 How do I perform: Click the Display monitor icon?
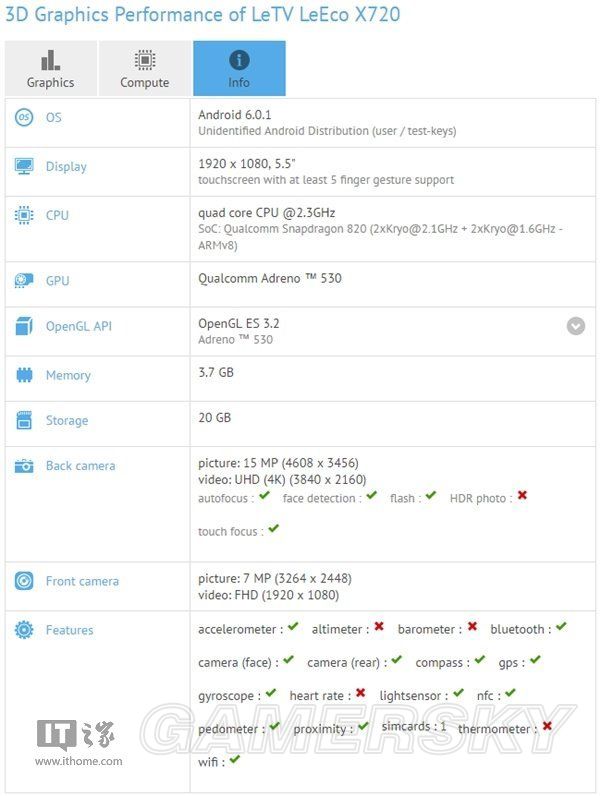[24, 166]
